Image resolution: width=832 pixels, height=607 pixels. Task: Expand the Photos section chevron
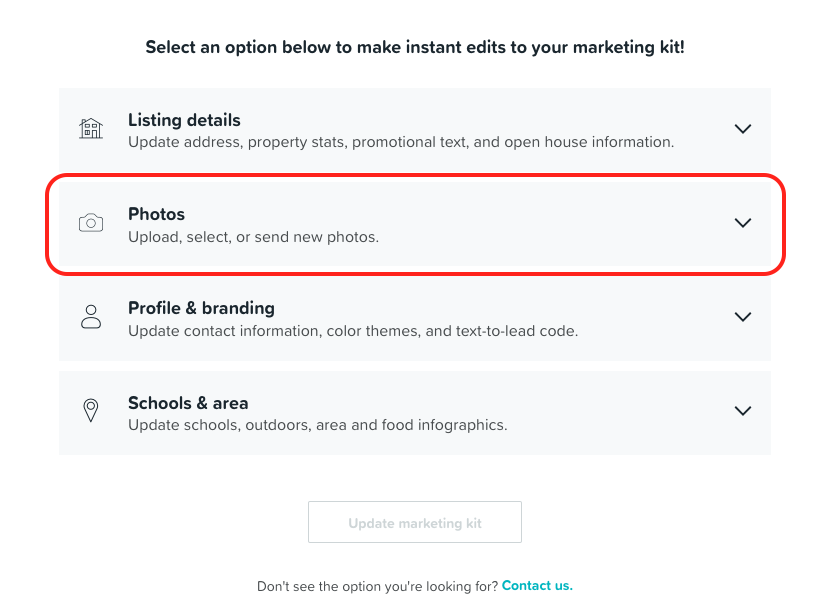743,223
